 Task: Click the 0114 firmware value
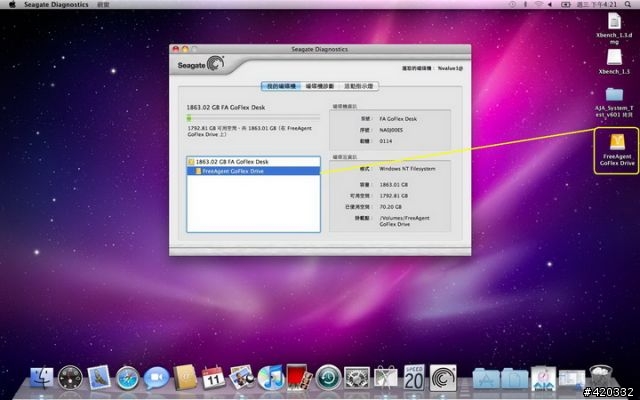pyautogui.click(x=386, y=141)
